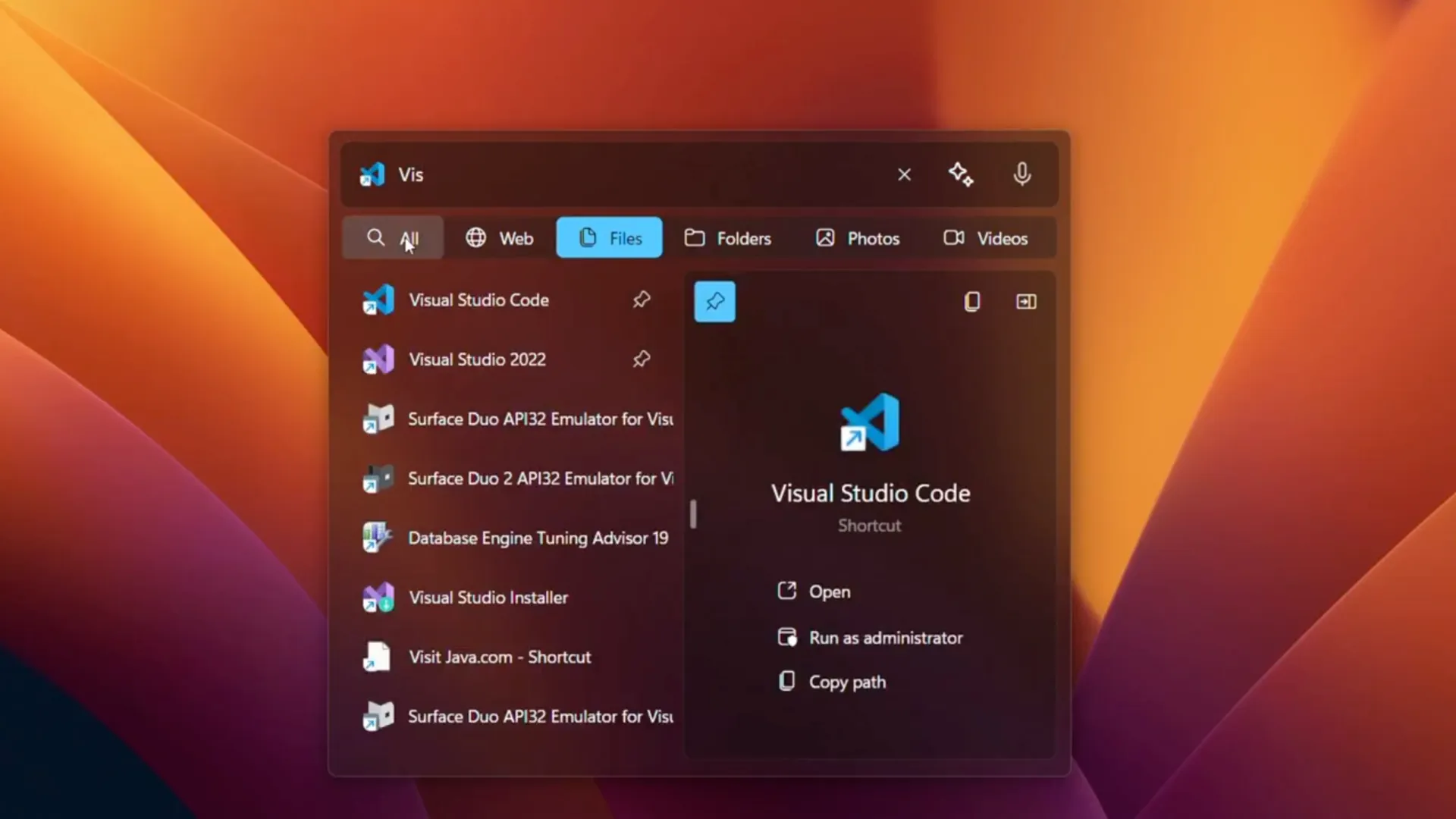The image size is (1456, 819).
Task: Select Run as administrator
Action: [x=886, y=638]
